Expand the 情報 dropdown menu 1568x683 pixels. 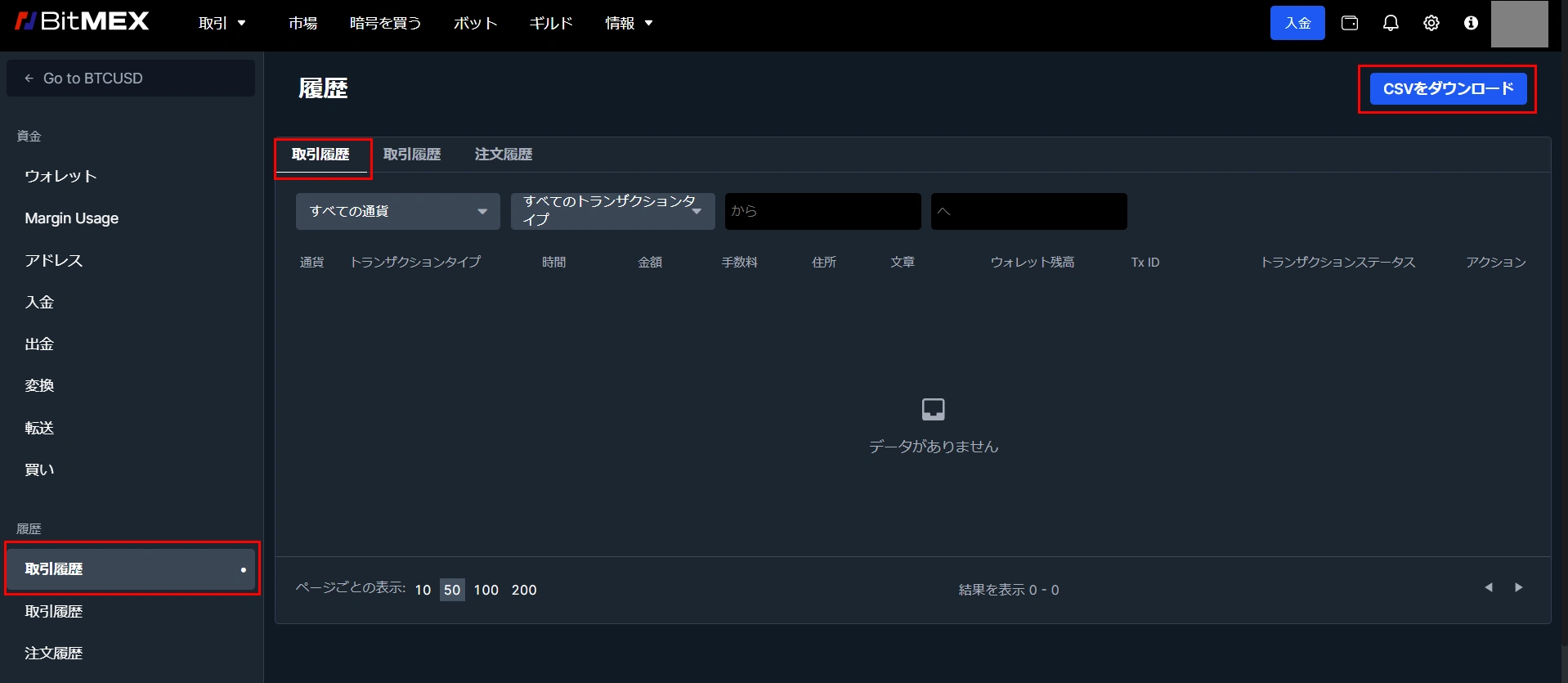click(629, 23)
